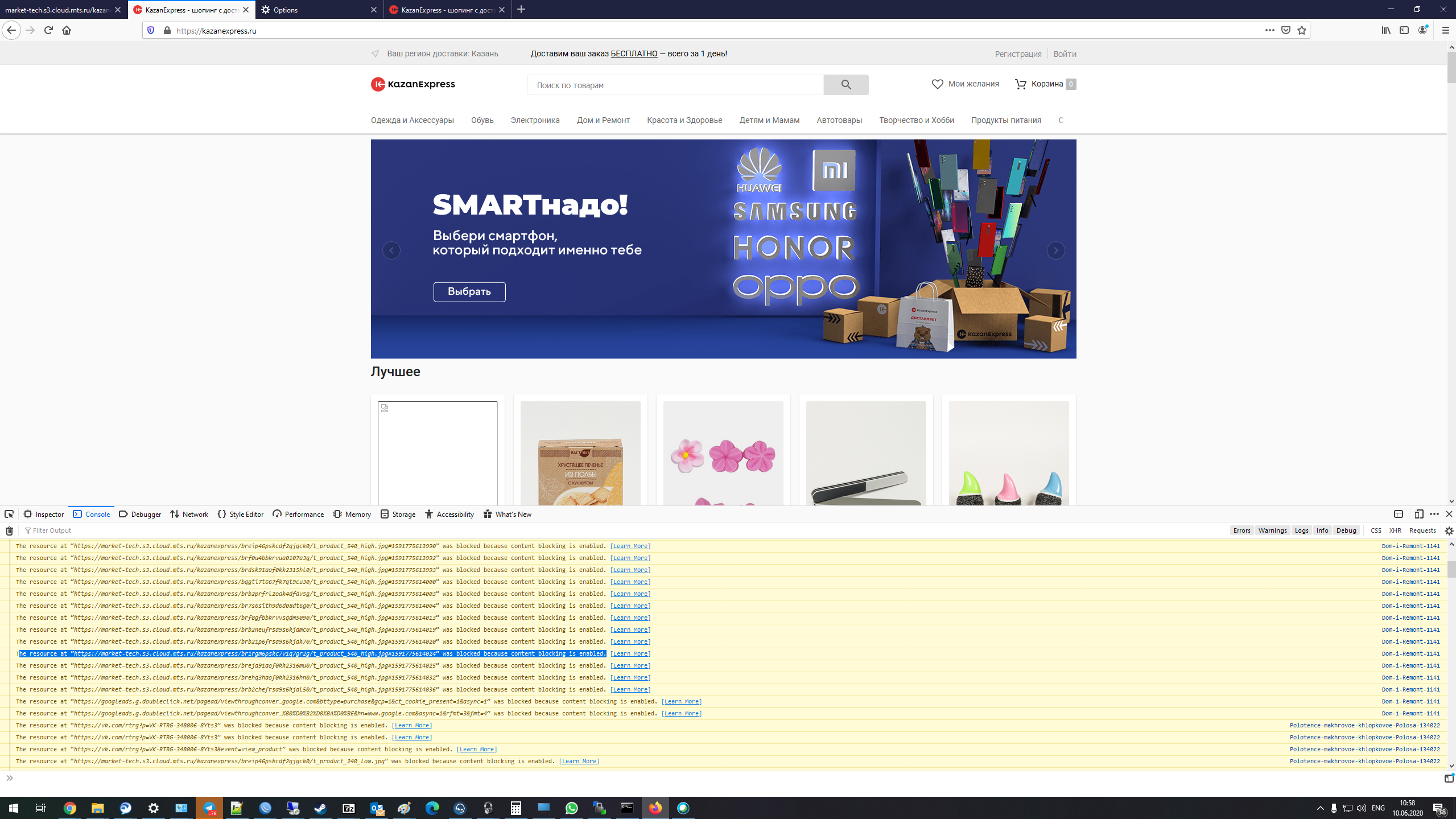Select an iframe as target document
1456x819 pixels.
click(1399, 514)
